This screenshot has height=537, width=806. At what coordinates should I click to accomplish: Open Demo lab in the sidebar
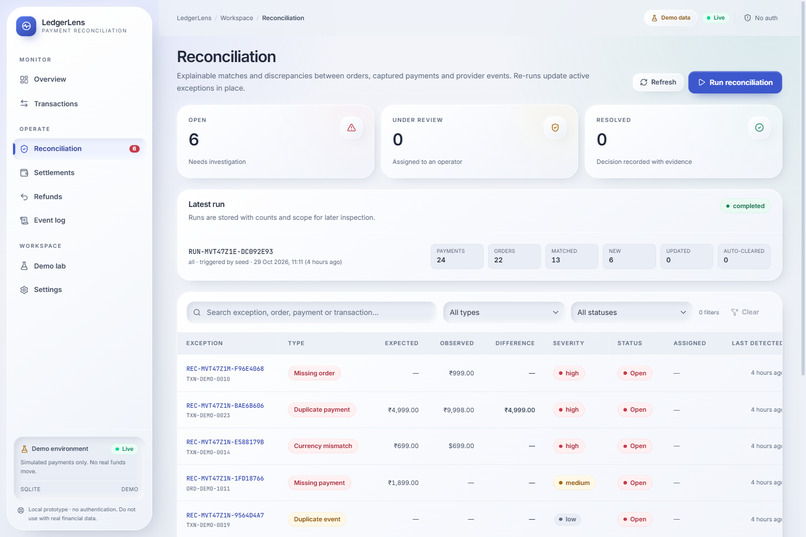79,266
